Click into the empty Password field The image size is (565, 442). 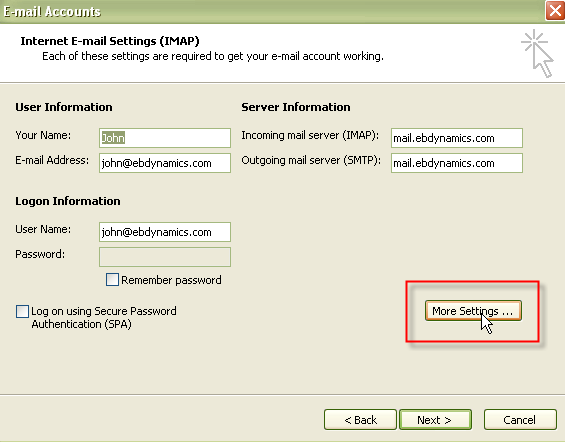[x=165, y=257]
